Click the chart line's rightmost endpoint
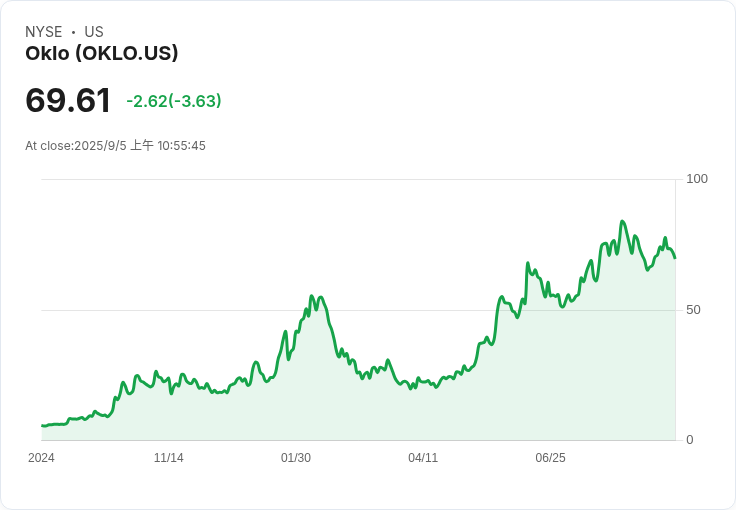Image resolution: width=736 pixels, height=510 pixels. (x=675, y=258)
